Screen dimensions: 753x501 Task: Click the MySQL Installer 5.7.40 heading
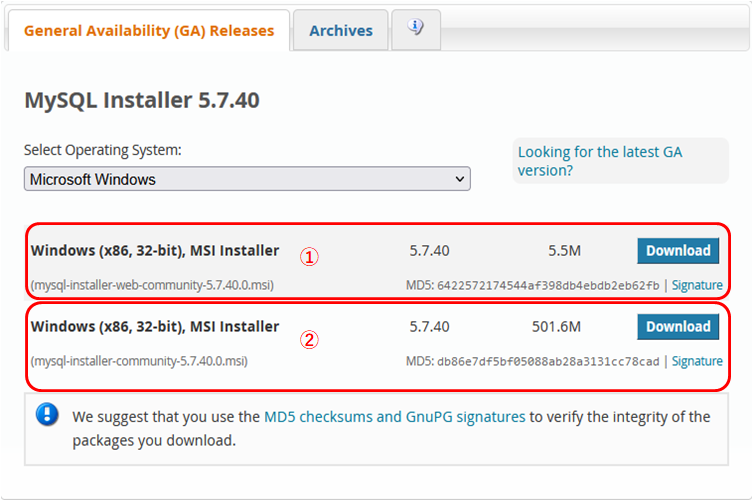pyautogui.click(x=142, y=100)
